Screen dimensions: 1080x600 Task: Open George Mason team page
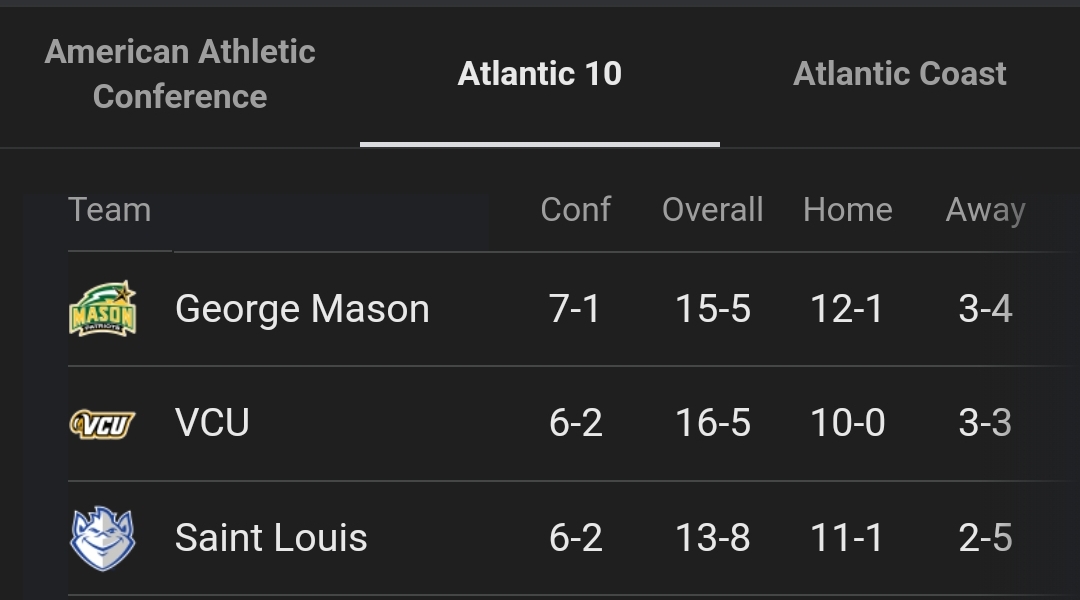pyautogui.click(x=302, y=309)
